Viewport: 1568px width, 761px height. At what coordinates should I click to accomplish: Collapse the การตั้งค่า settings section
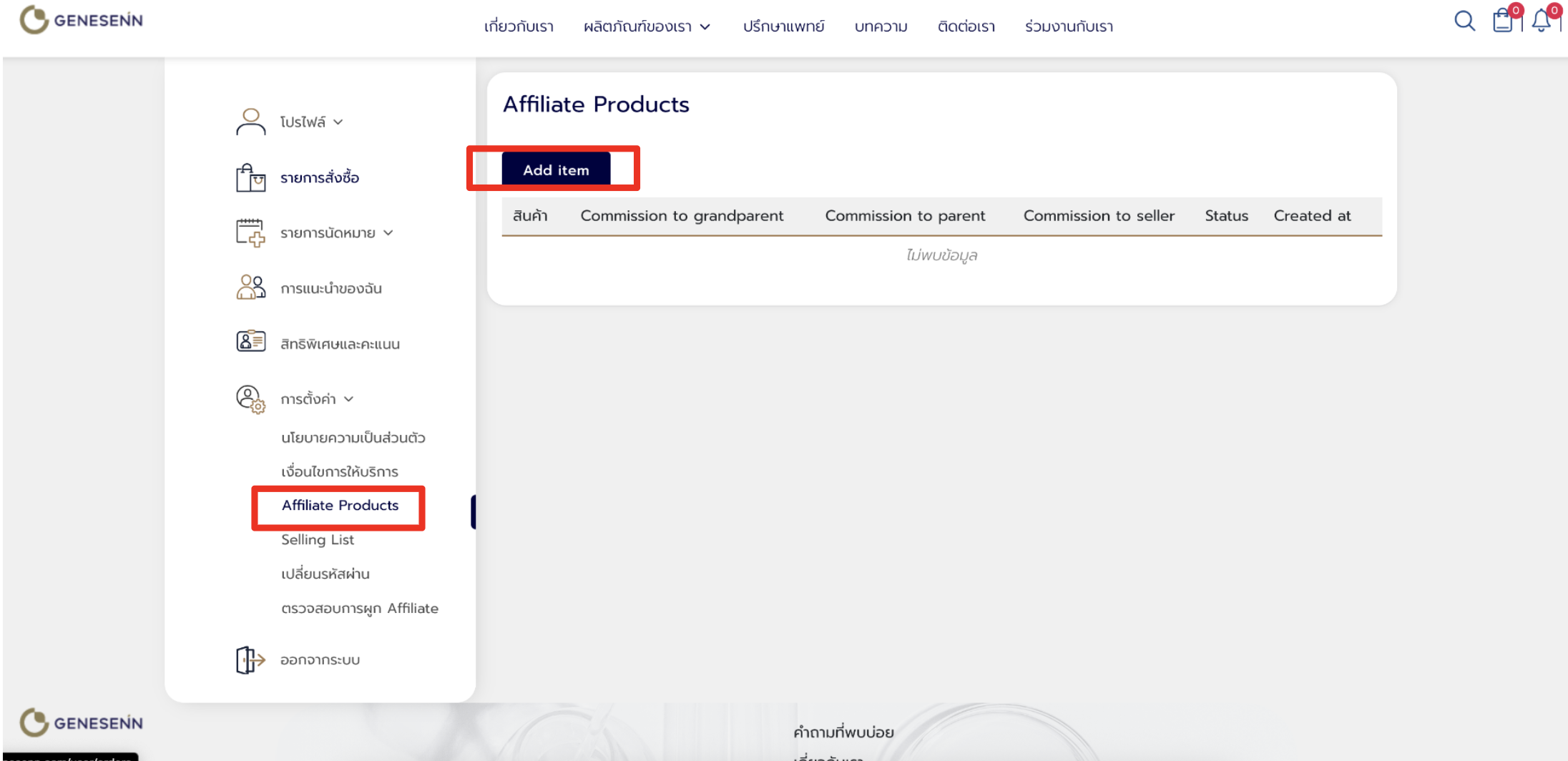(348, 399)
